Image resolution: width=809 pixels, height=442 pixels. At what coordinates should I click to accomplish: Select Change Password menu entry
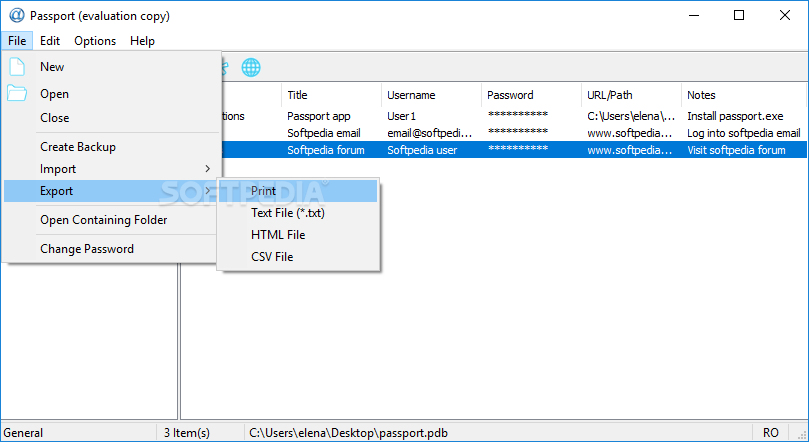87,249
